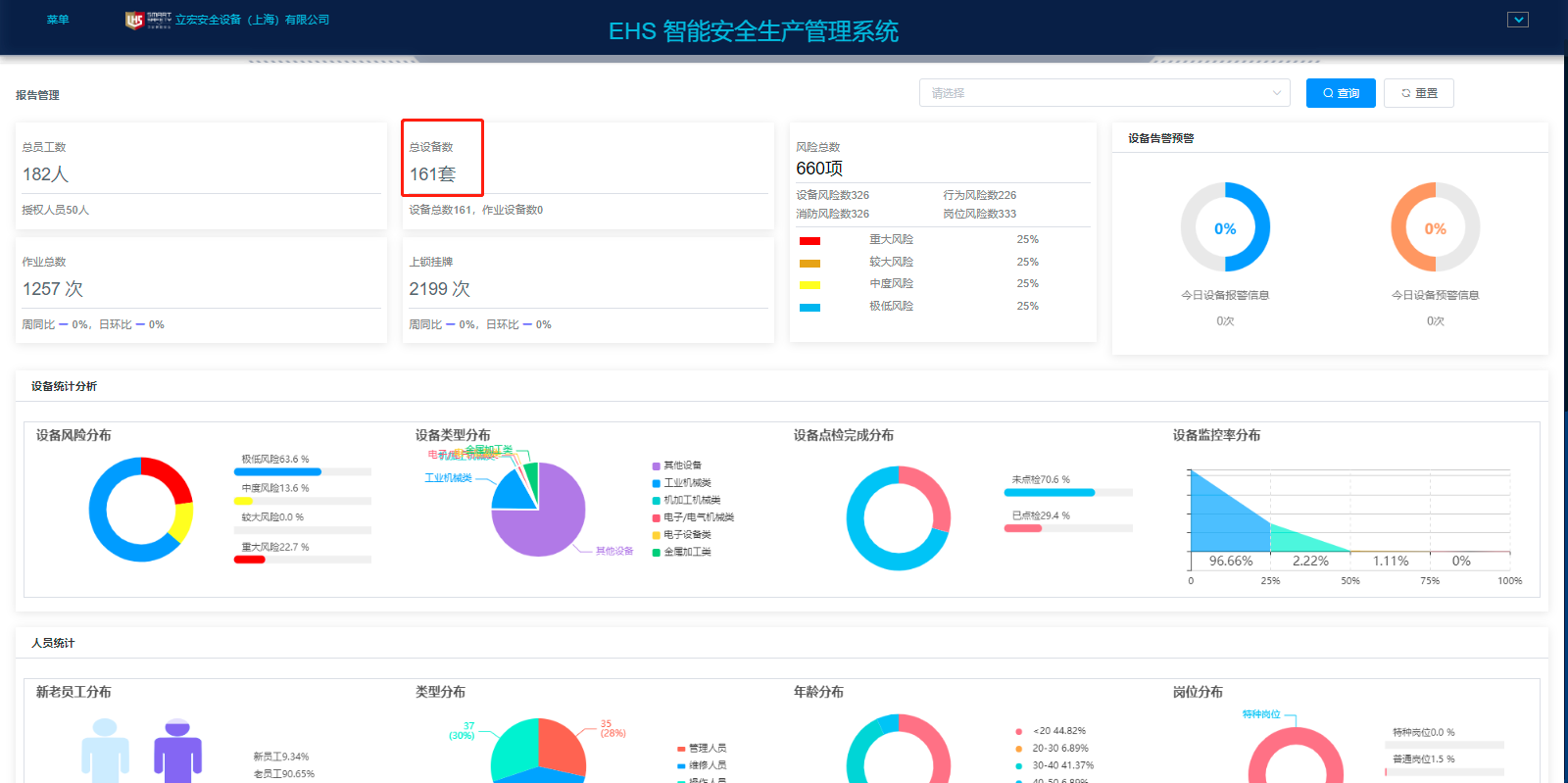Image resolution: width=1568 pixels, height=783 pixels.
Task: Select the 报告管理 page heading
Action: coord(37,95)
